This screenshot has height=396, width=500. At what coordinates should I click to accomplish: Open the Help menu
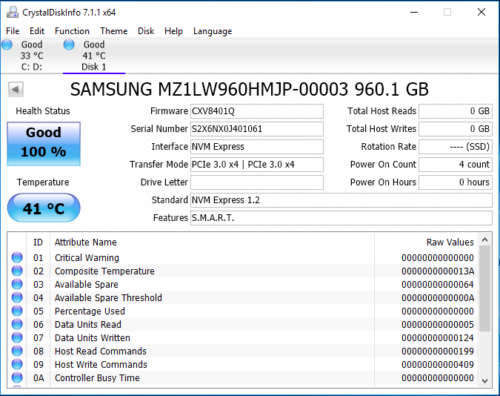tap(173, 31)
